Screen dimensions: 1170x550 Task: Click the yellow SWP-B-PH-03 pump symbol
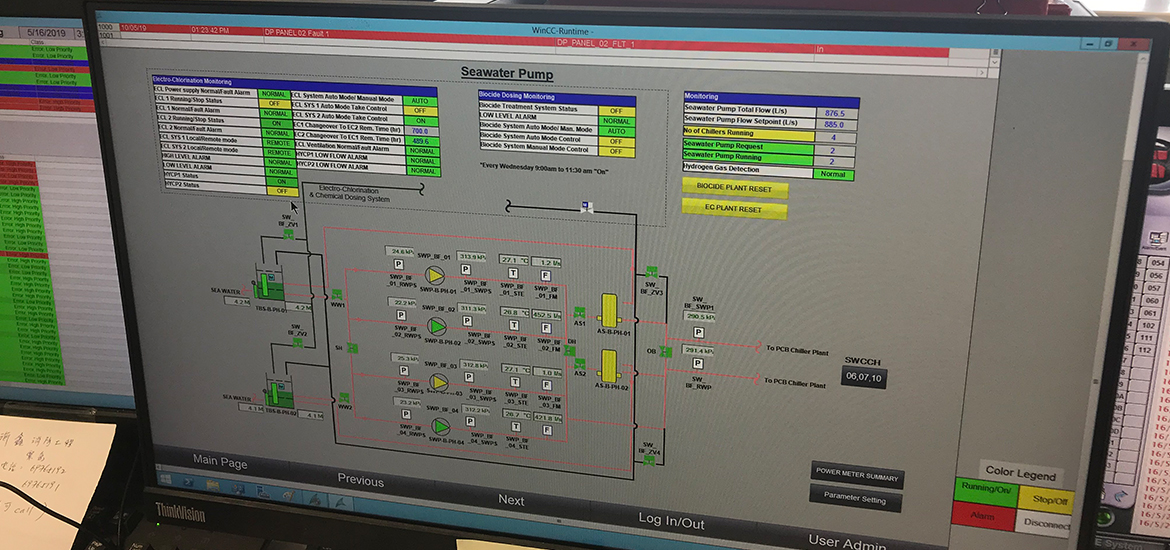tap(438, 382)
